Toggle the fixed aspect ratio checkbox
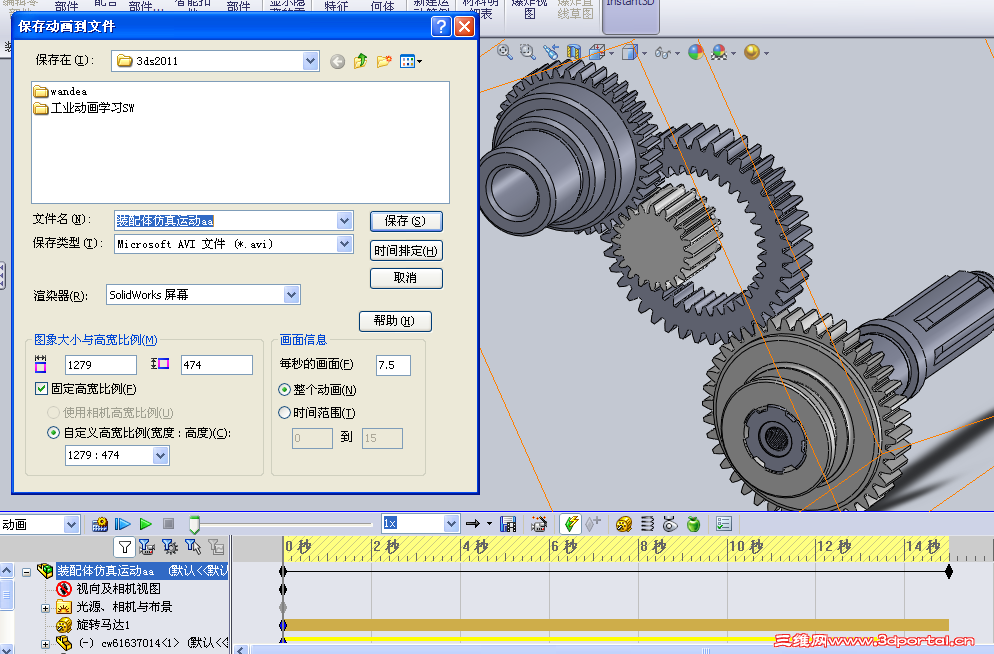Screen dimensions: 994x654 pyautogui.click(x=42, y=388)
